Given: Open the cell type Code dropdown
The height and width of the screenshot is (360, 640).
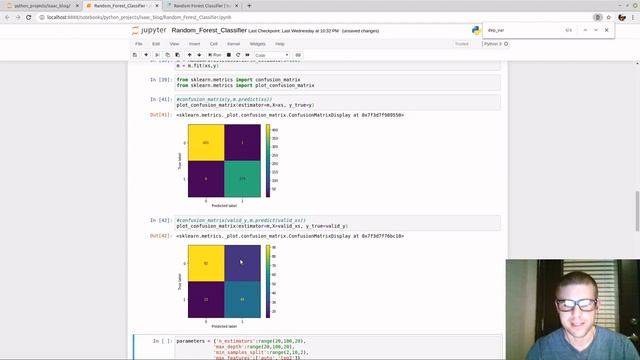Looking at the screenshot, I should tap(271, 55).
